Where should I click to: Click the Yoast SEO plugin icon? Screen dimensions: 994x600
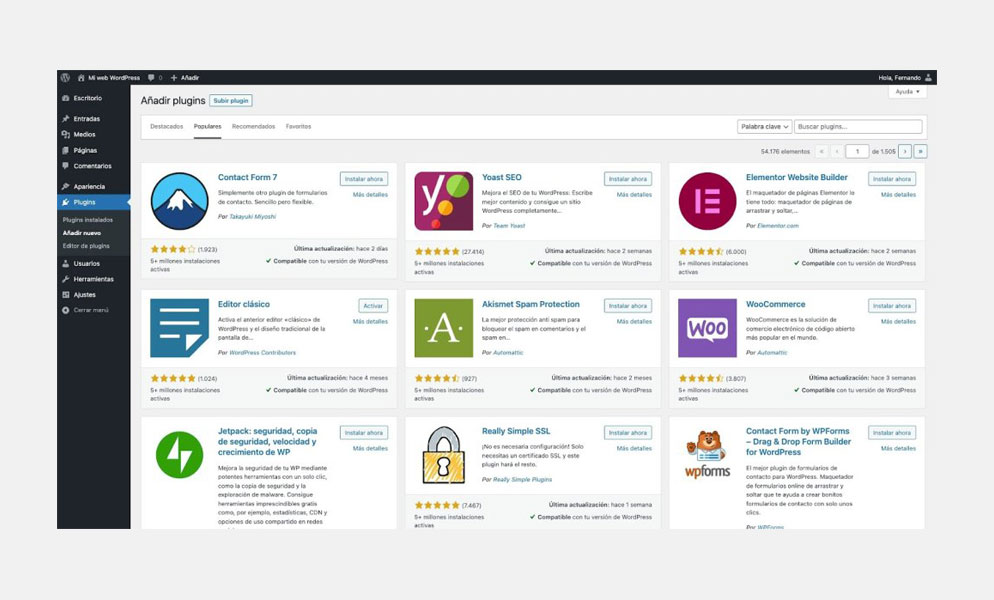444,201
